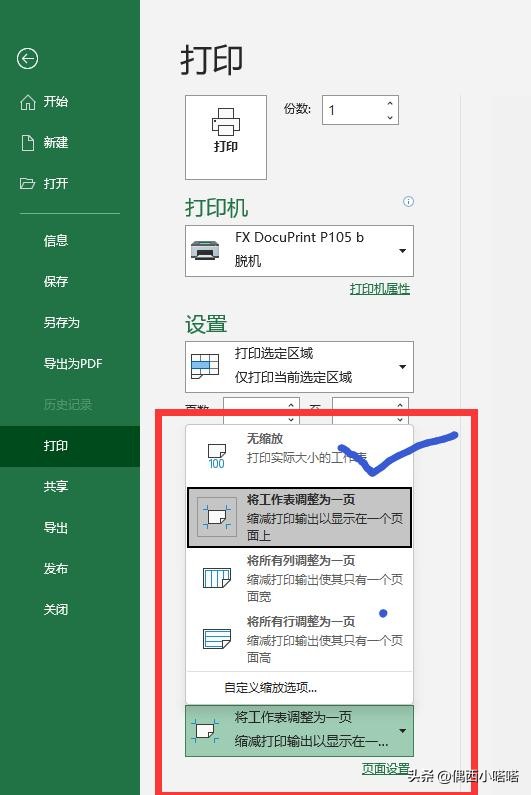531x795 pixels.
Task: Collapse the 将工作表调整为一页 scaling dropdown arrow
Action: 403,731
